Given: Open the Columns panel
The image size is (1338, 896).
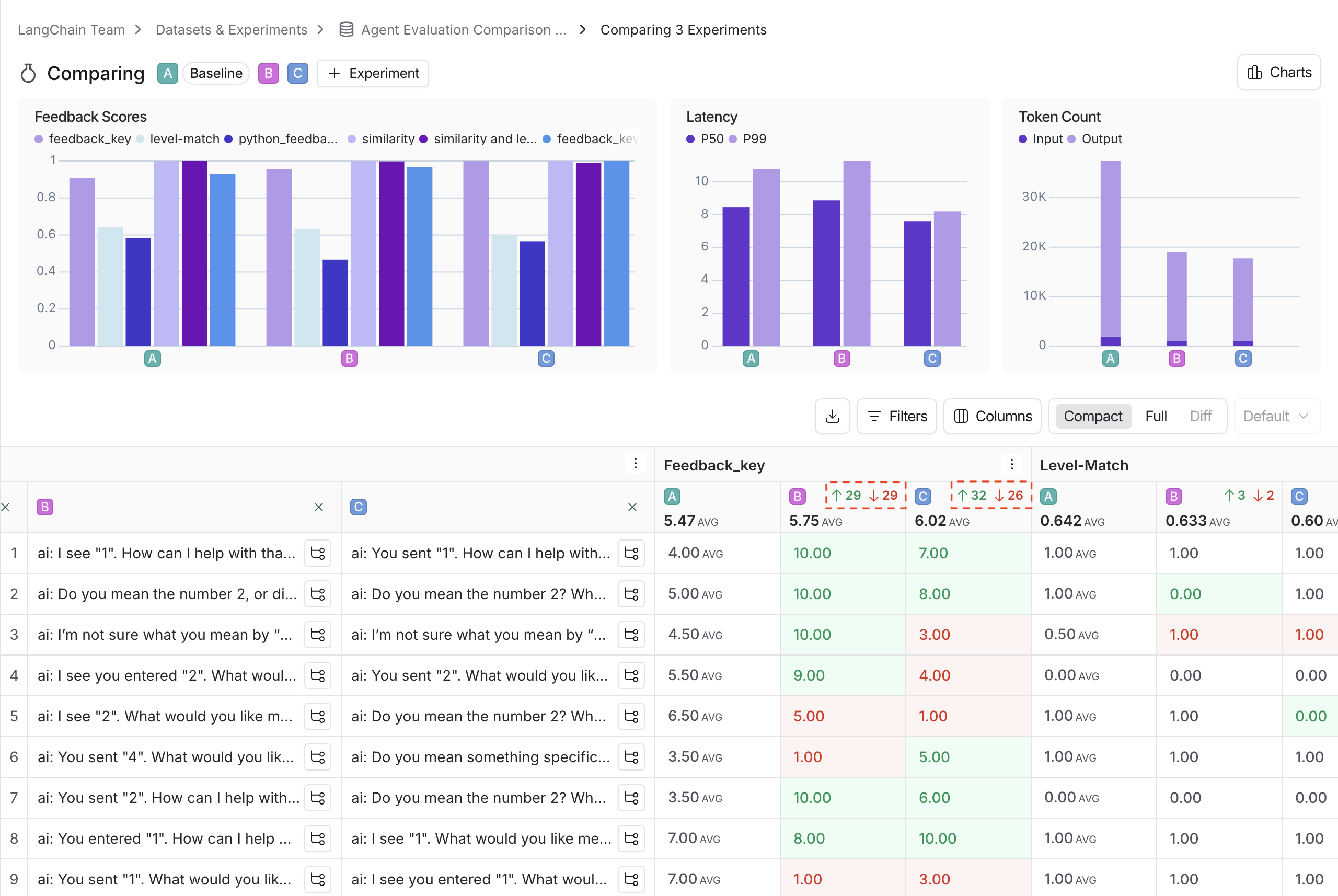Looking at the screenshot, I should 993,416.
